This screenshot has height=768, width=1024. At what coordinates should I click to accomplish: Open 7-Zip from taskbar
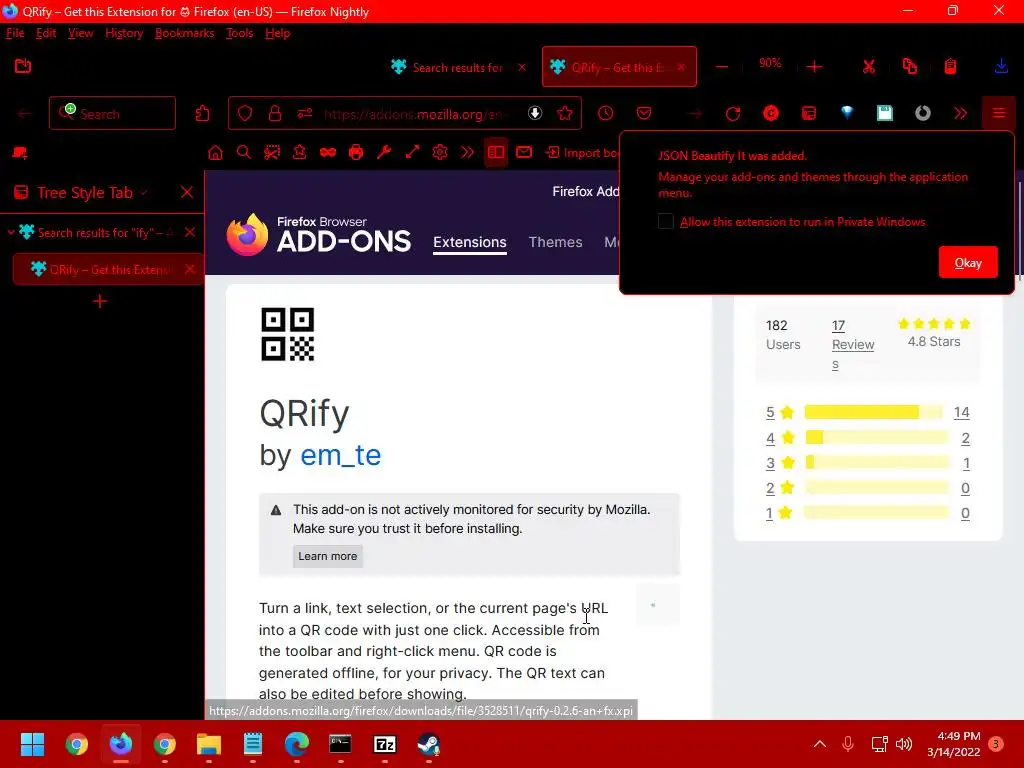(x=385, y=744)
